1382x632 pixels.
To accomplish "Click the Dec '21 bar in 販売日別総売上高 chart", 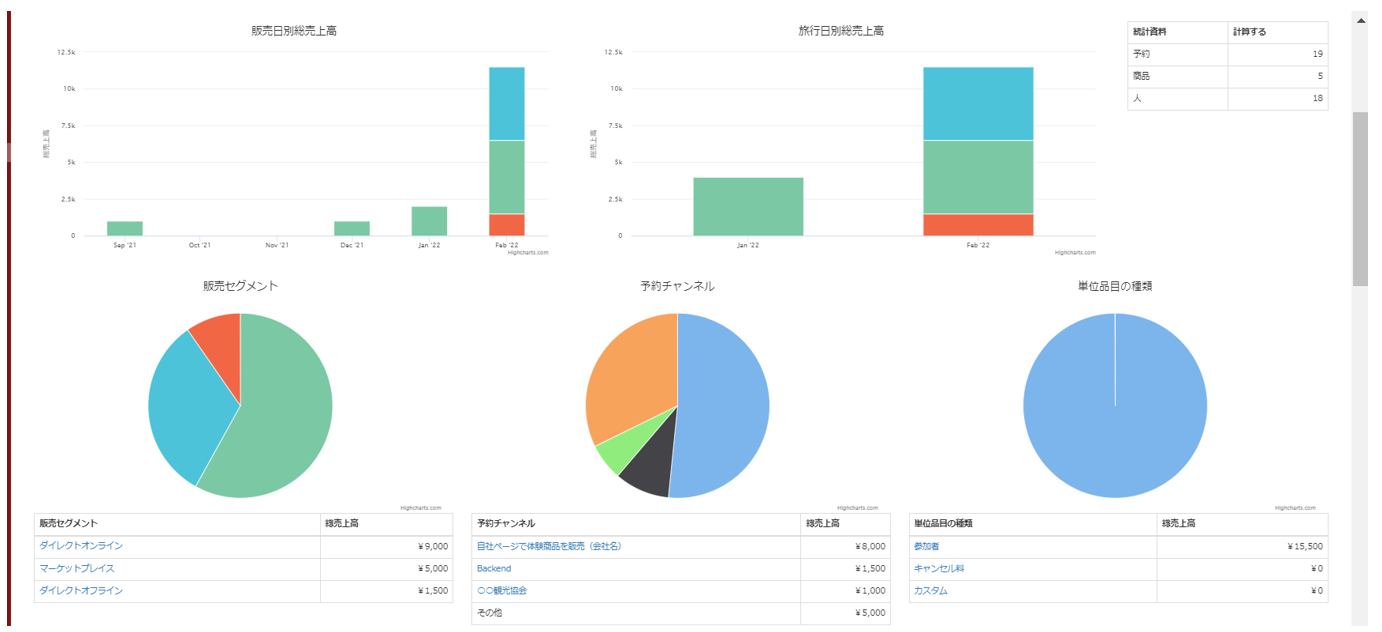I will coord(352,228).
